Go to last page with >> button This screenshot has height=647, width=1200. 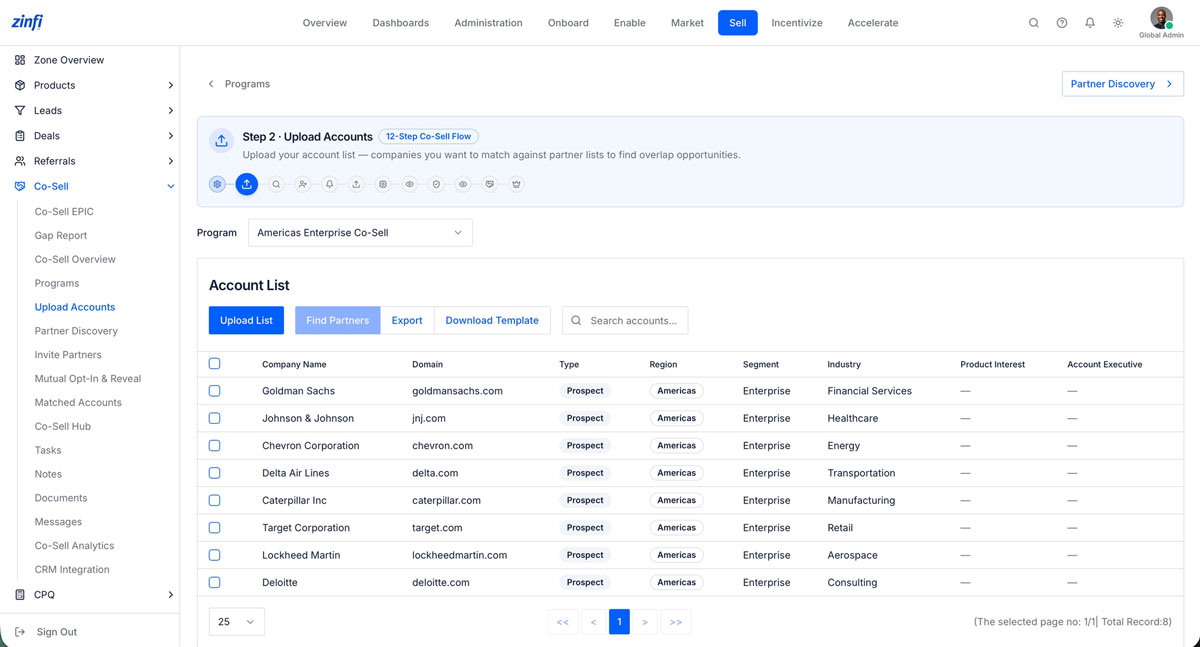[x=676, y=622]
